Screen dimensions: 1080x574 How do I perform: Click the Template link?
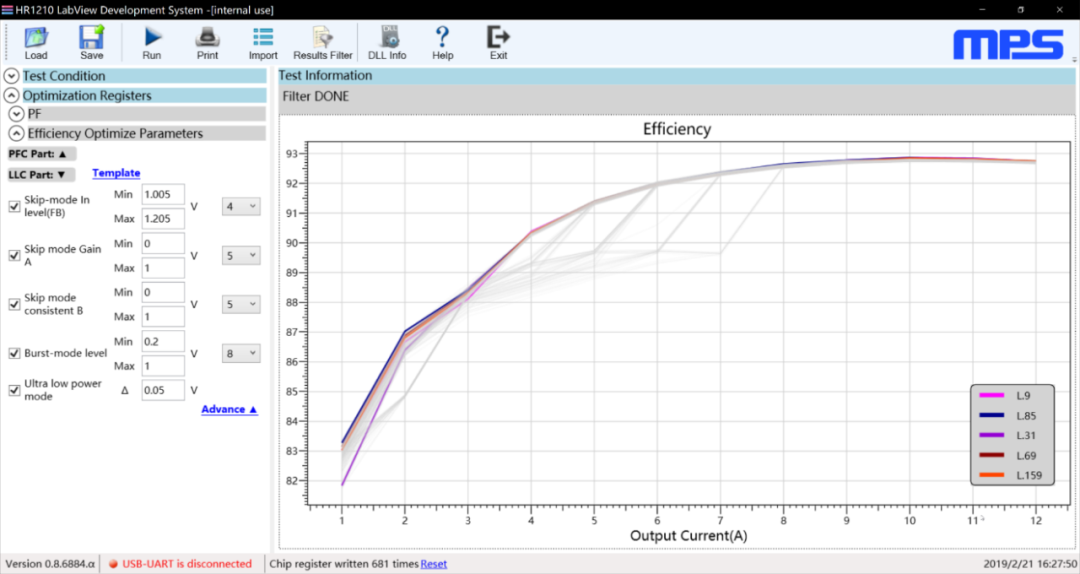tap(116, 173)
